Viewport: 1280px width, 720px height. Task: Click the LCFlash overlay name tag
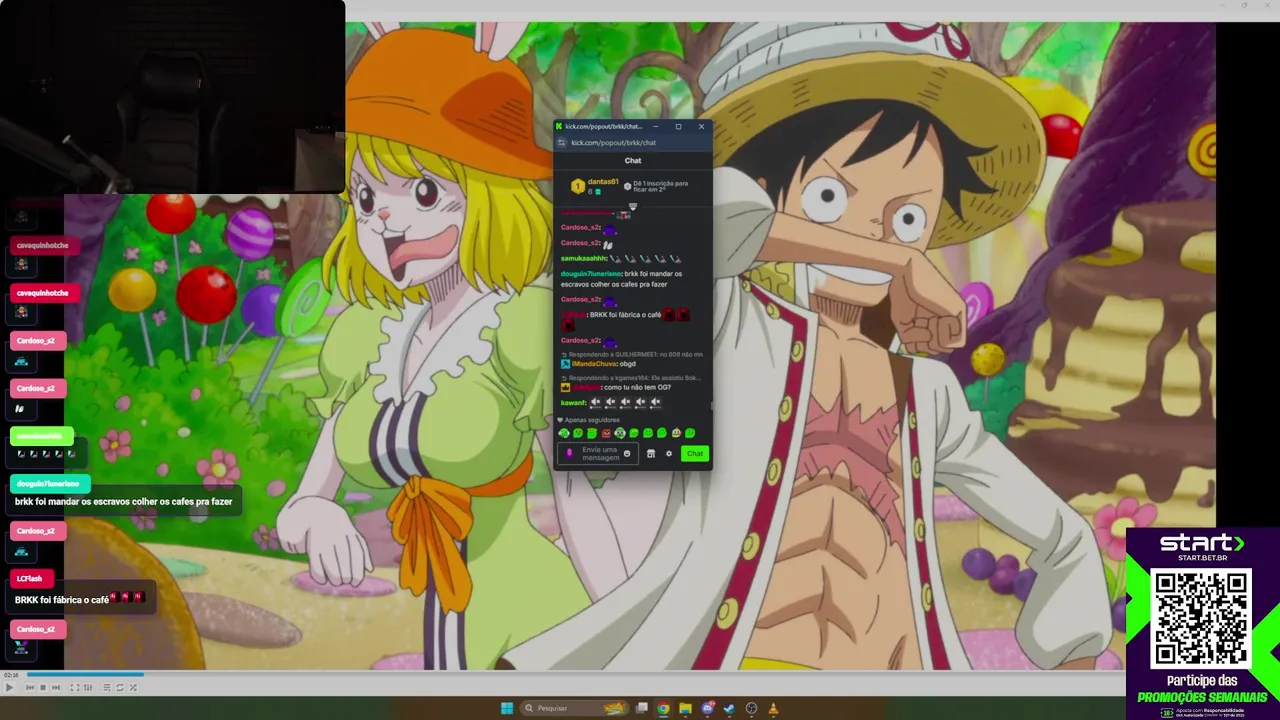pyautogui.click(x=30, y=578)
